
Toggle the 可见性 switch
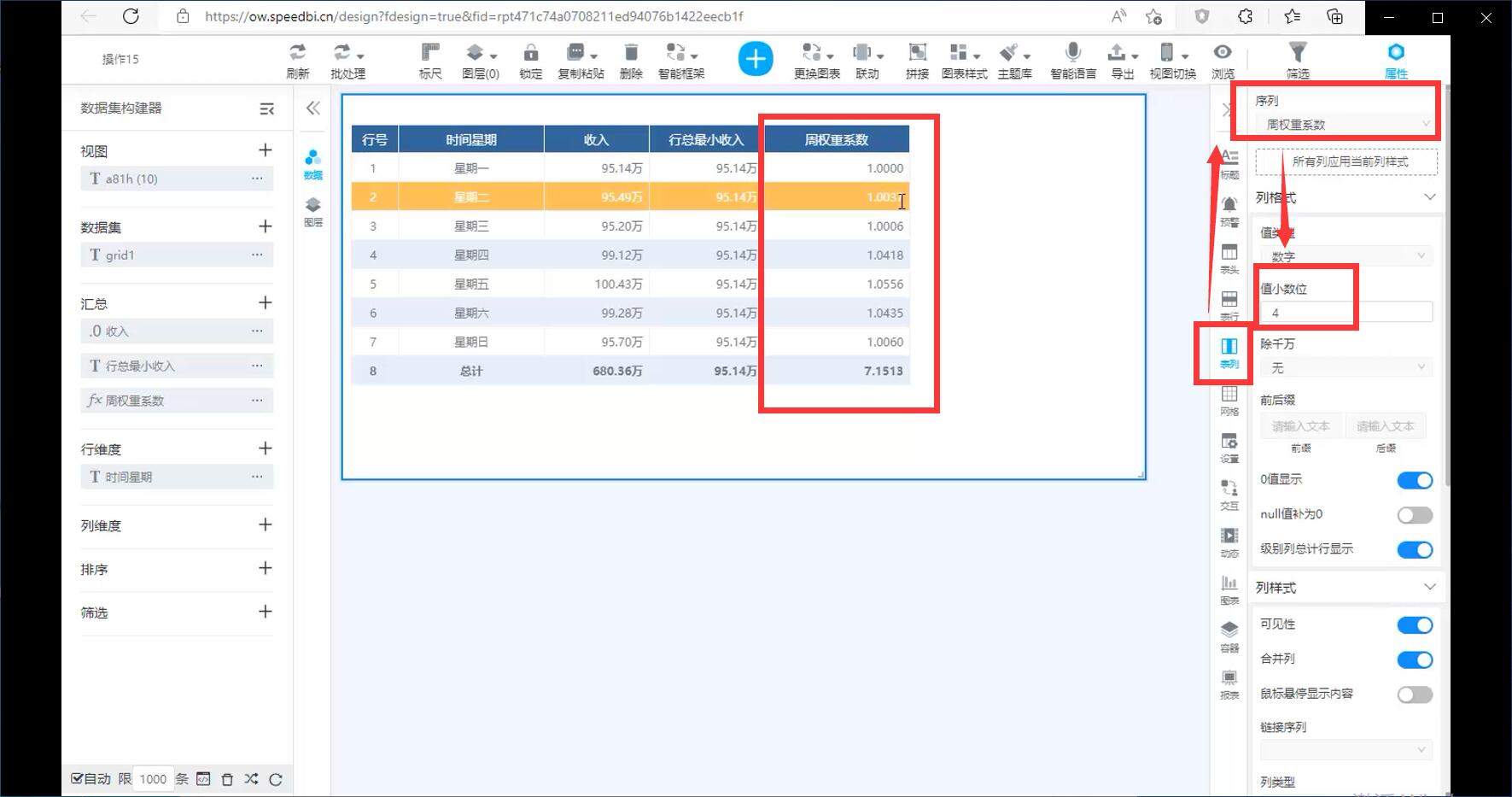click(x=1414, y=625)
